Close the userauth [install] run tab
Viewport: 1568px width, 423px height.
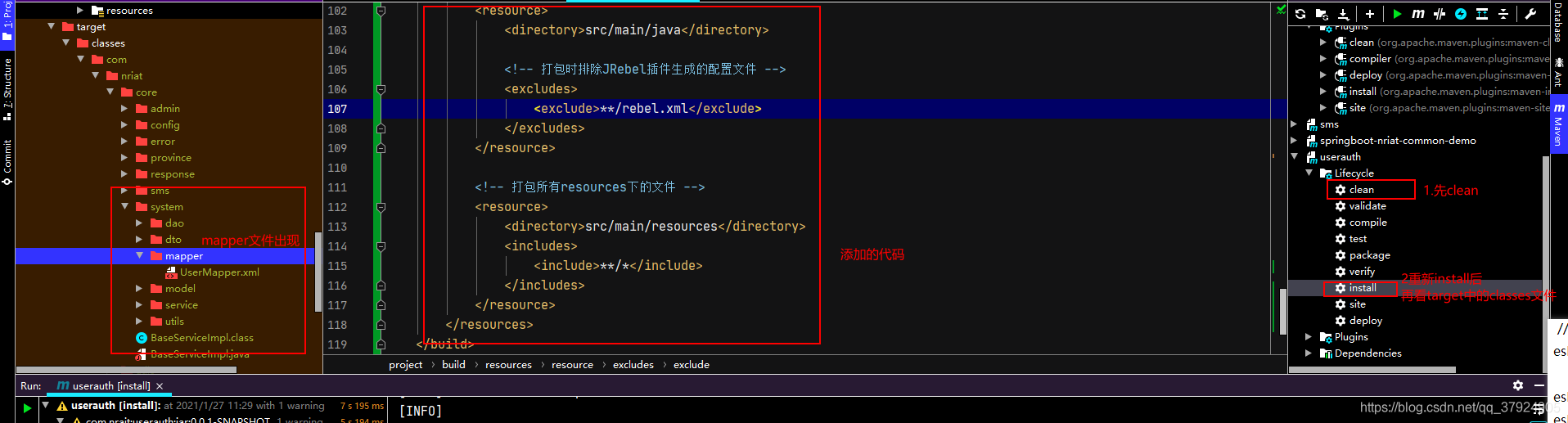(x=160, y=386)
